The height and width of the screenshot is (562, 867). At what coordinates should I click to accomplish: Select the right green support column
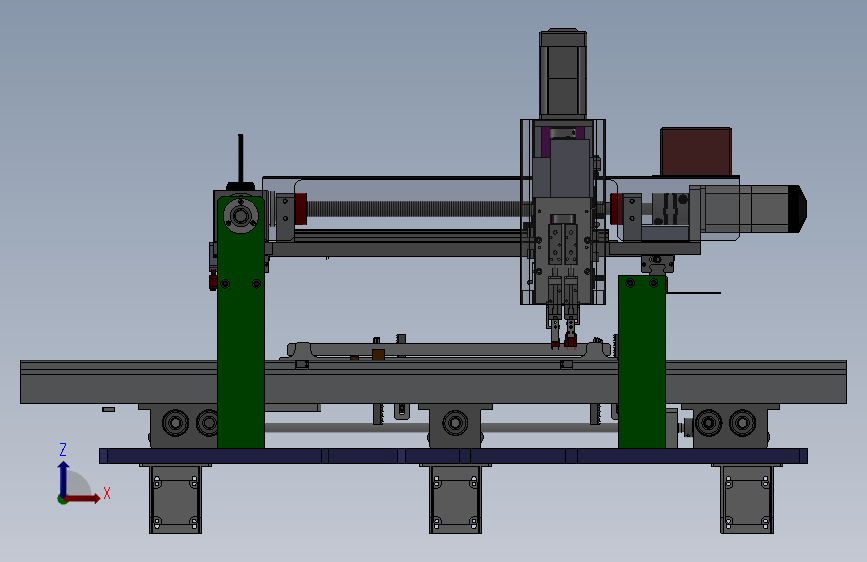[x=642, y=362]
